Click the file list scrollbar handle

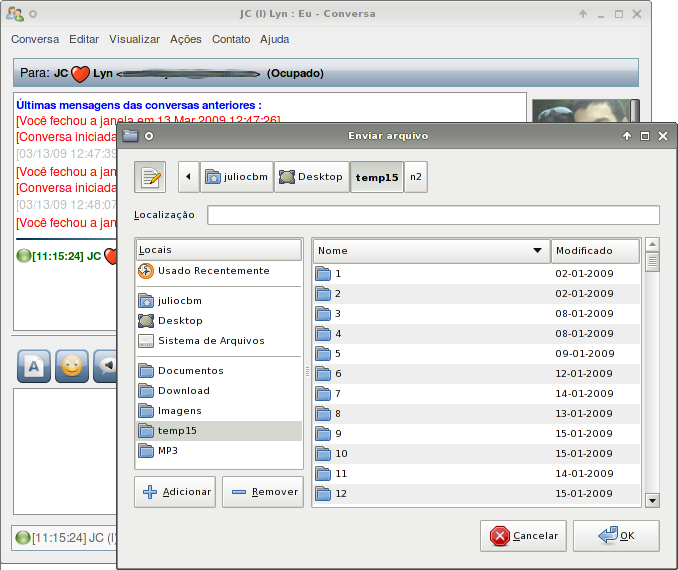652,262
